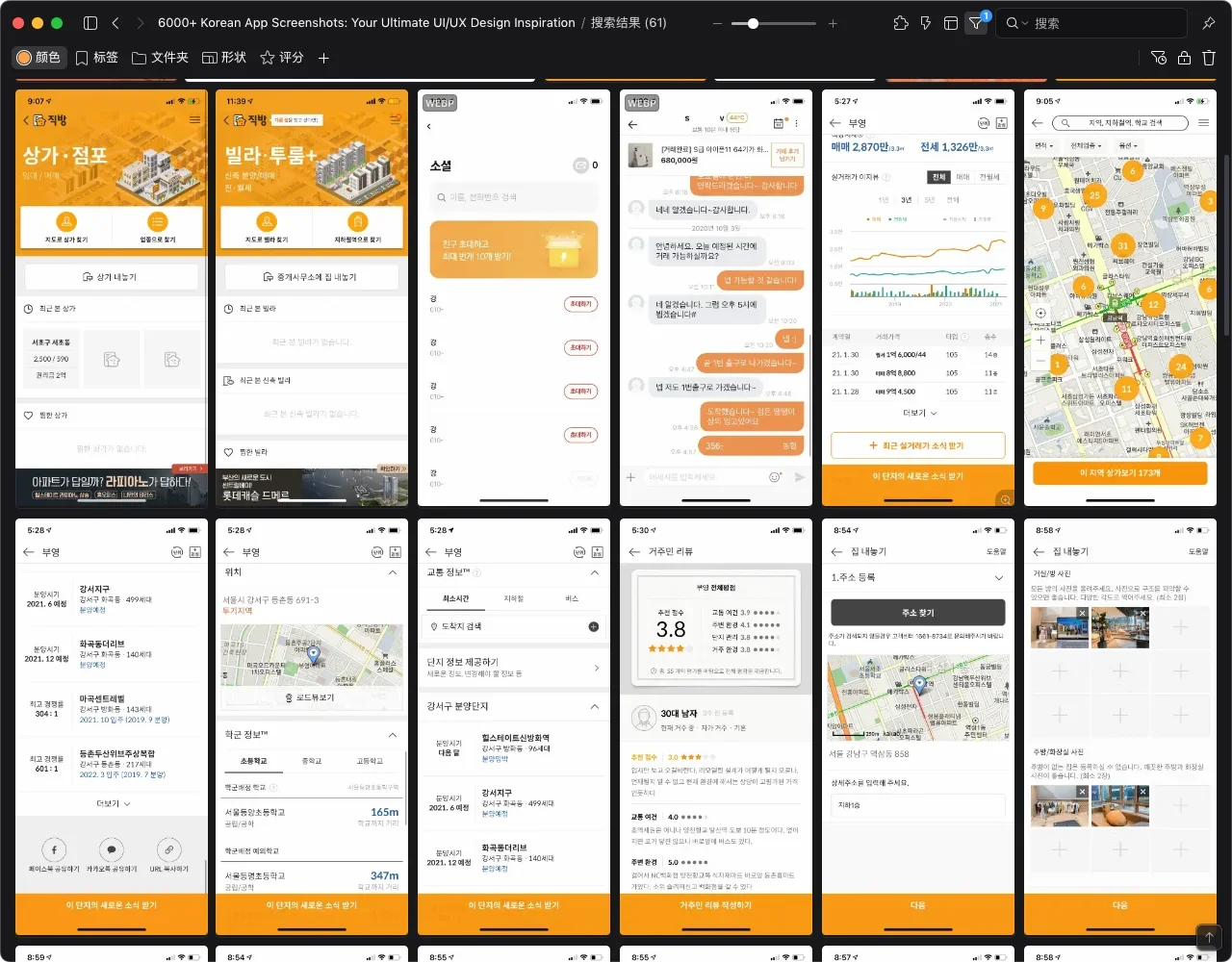Open the search options magnifier dropdown

[x=1016, y=23]
